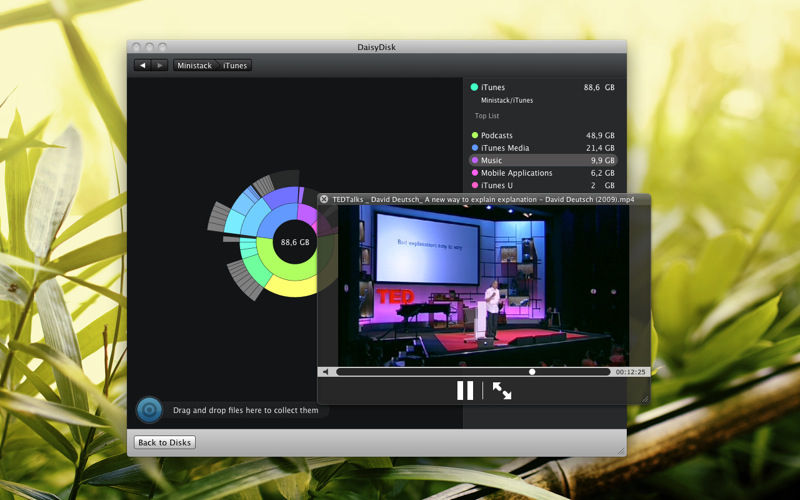Select iTunes Media in the Top List

(543, 148)
